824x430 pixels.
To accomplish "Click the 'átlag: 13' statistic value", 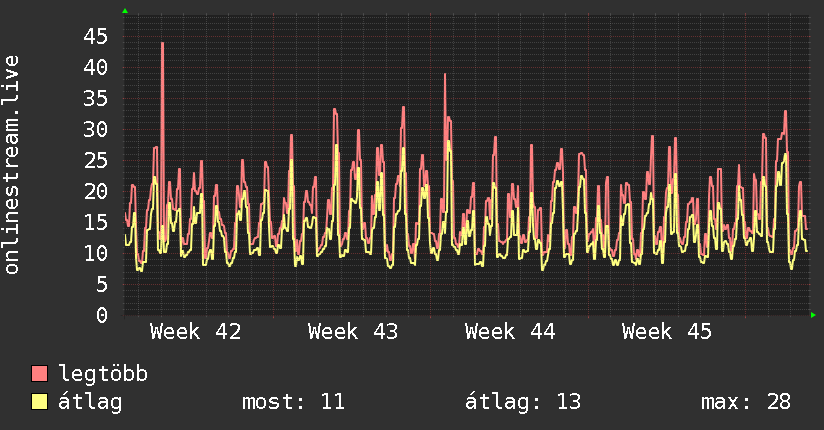I will click(523, 402).
